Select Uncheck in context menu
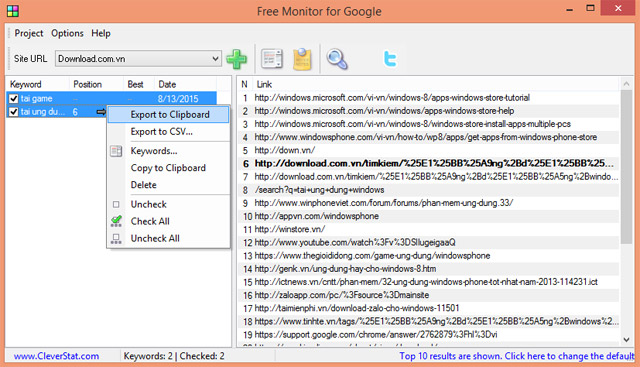Image resolution: width=640 pixels, height=367 pixels. [169, 204]
